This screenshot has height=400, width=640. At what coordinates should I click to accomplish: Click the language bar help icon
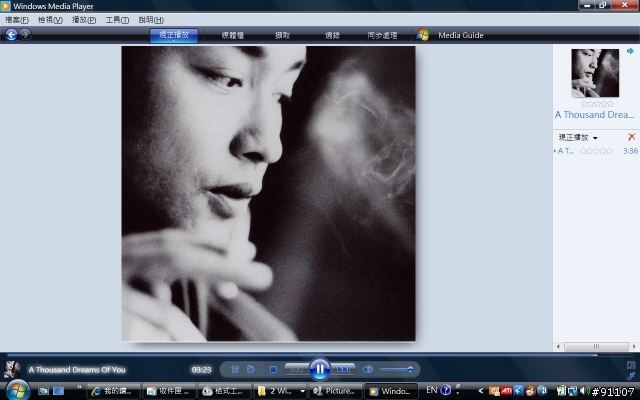446,390
